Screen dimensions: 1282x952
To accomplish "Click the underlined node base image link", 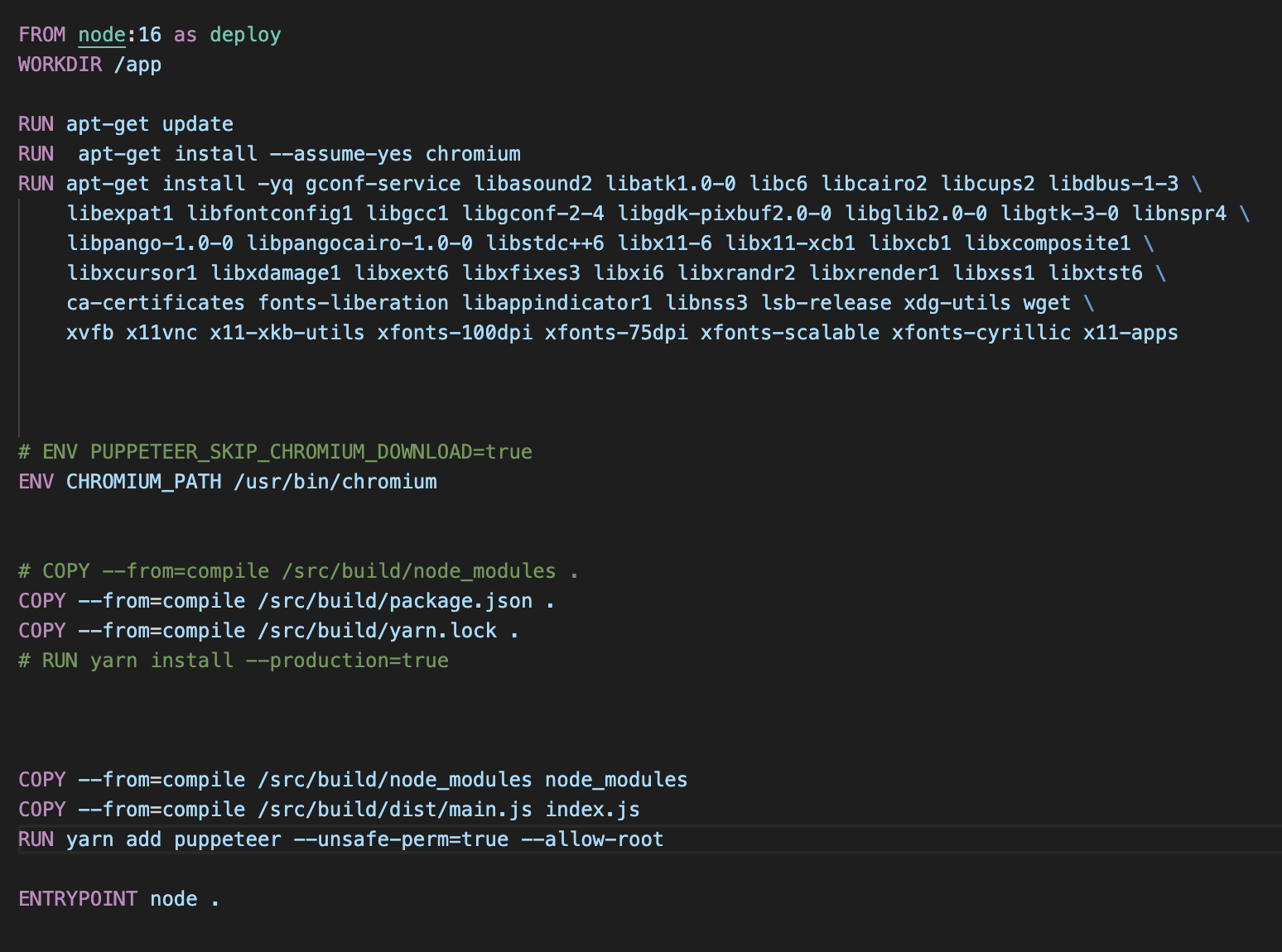I will coord(101,35).
